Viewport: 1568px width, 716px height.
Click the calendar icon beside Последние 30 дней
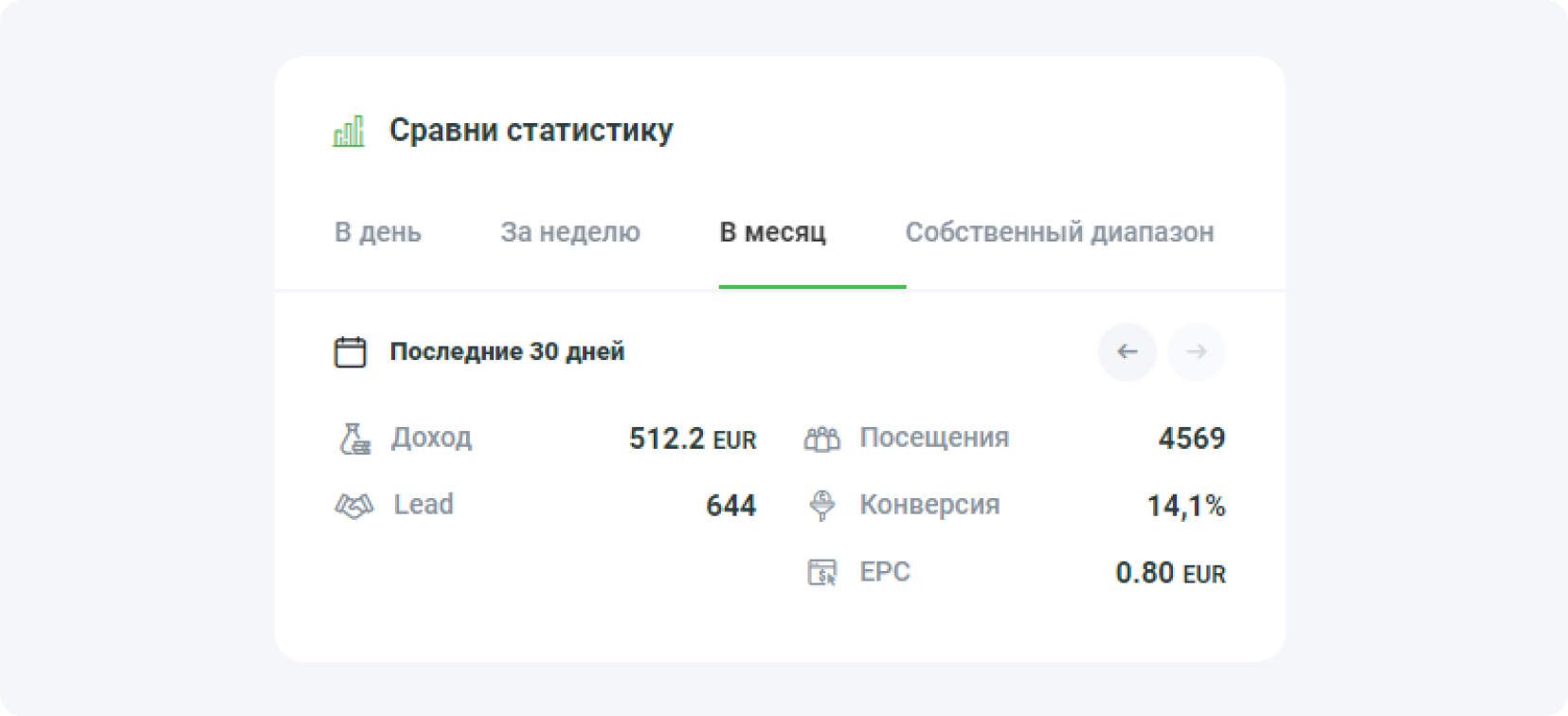point(351,351)
